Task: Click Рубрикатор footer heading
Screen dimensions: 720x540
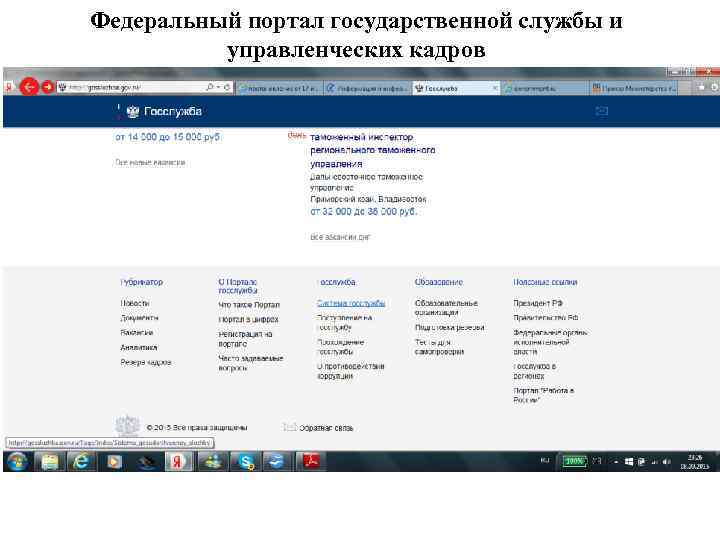Action: pos(141,282)
